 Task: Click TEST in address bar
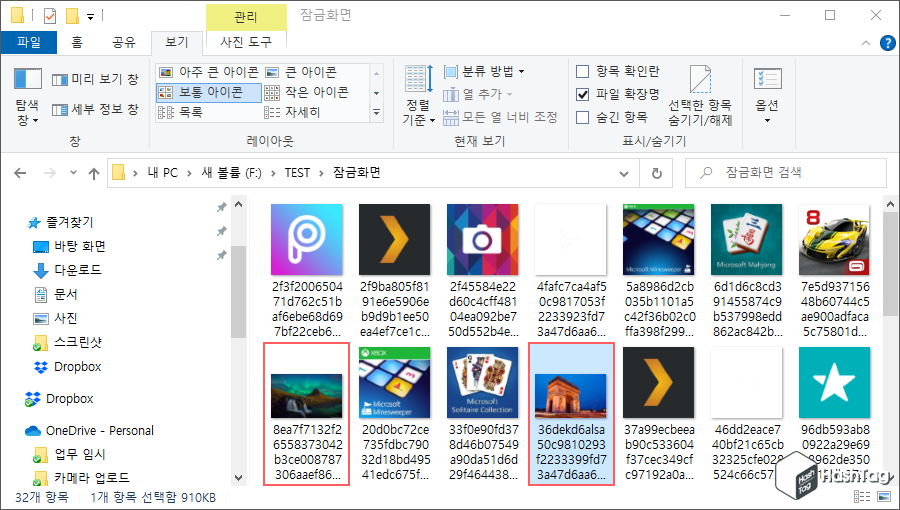(297, 173)
